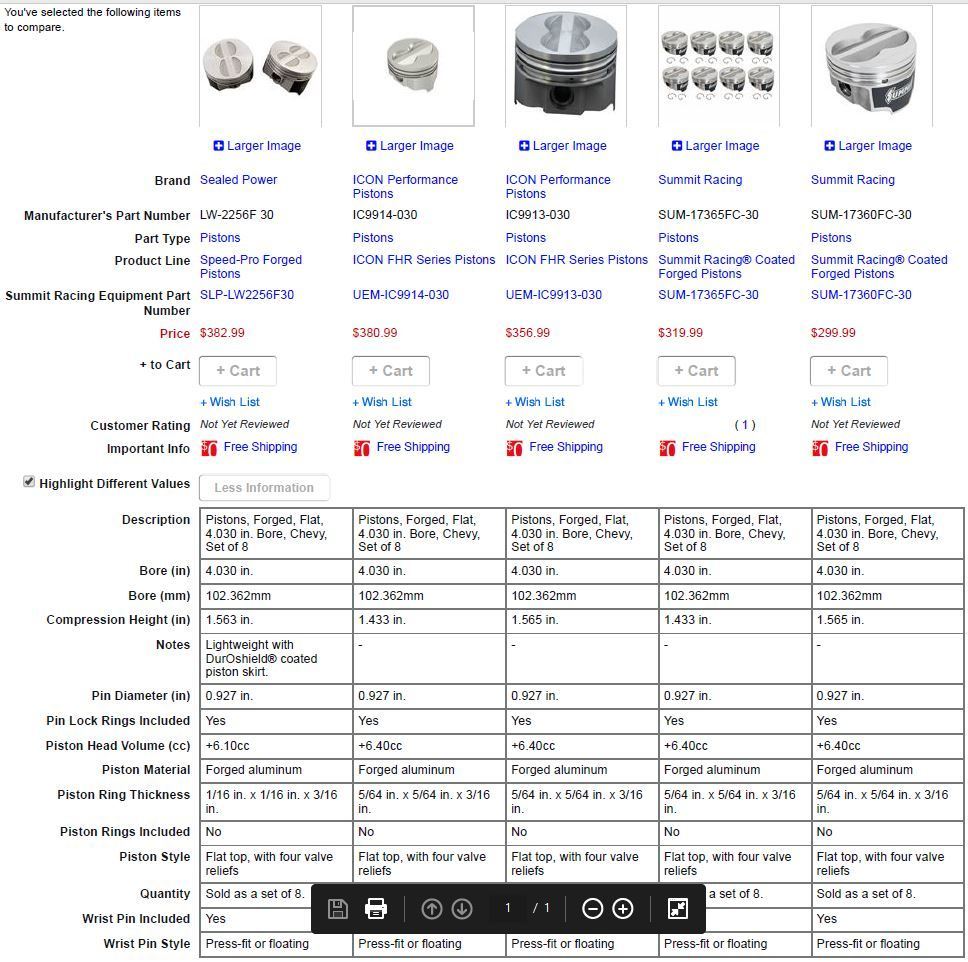Add the $299.99 Summit Racing pistons to cart

[x=849, y=371]
